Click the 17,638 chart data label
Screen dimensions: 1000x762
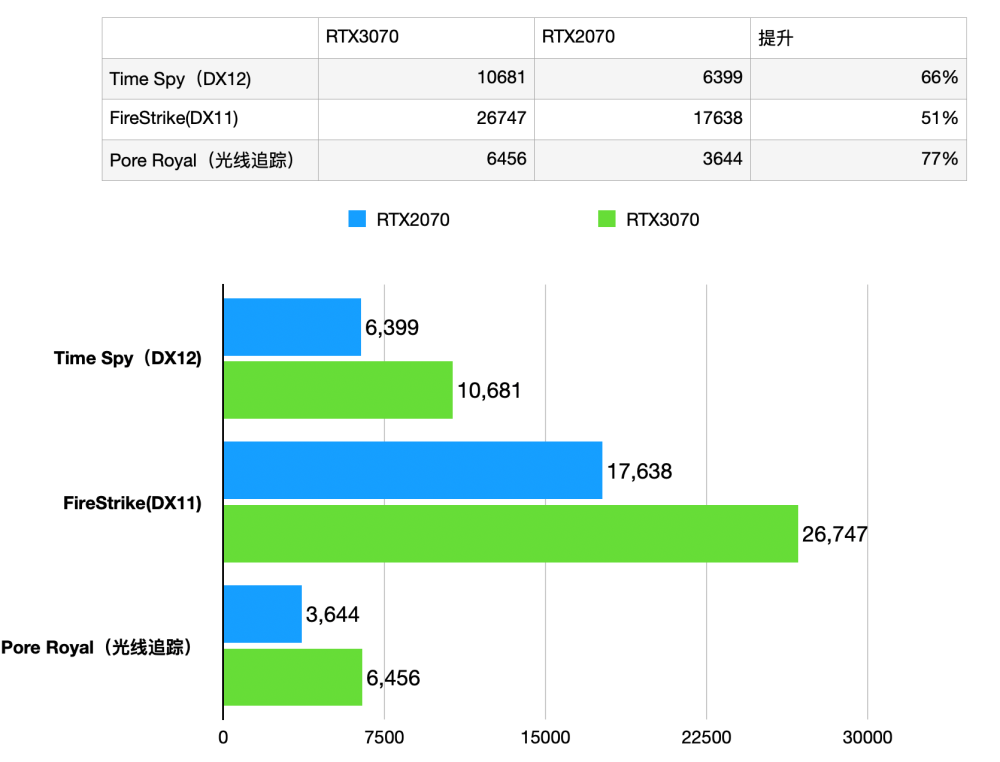click(x=639, y=471)
